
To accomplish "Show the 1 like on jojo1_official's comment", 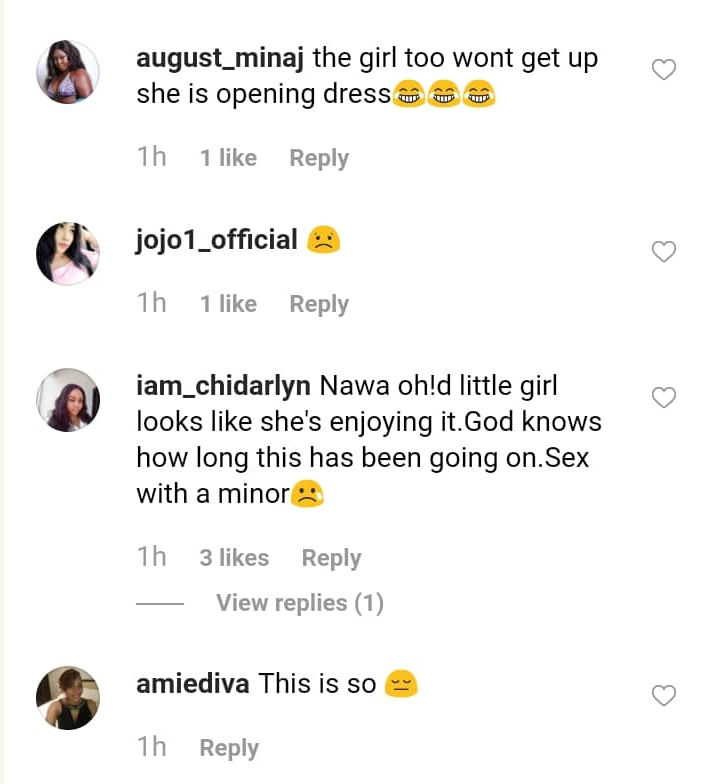I will click(x=228, y=304).
